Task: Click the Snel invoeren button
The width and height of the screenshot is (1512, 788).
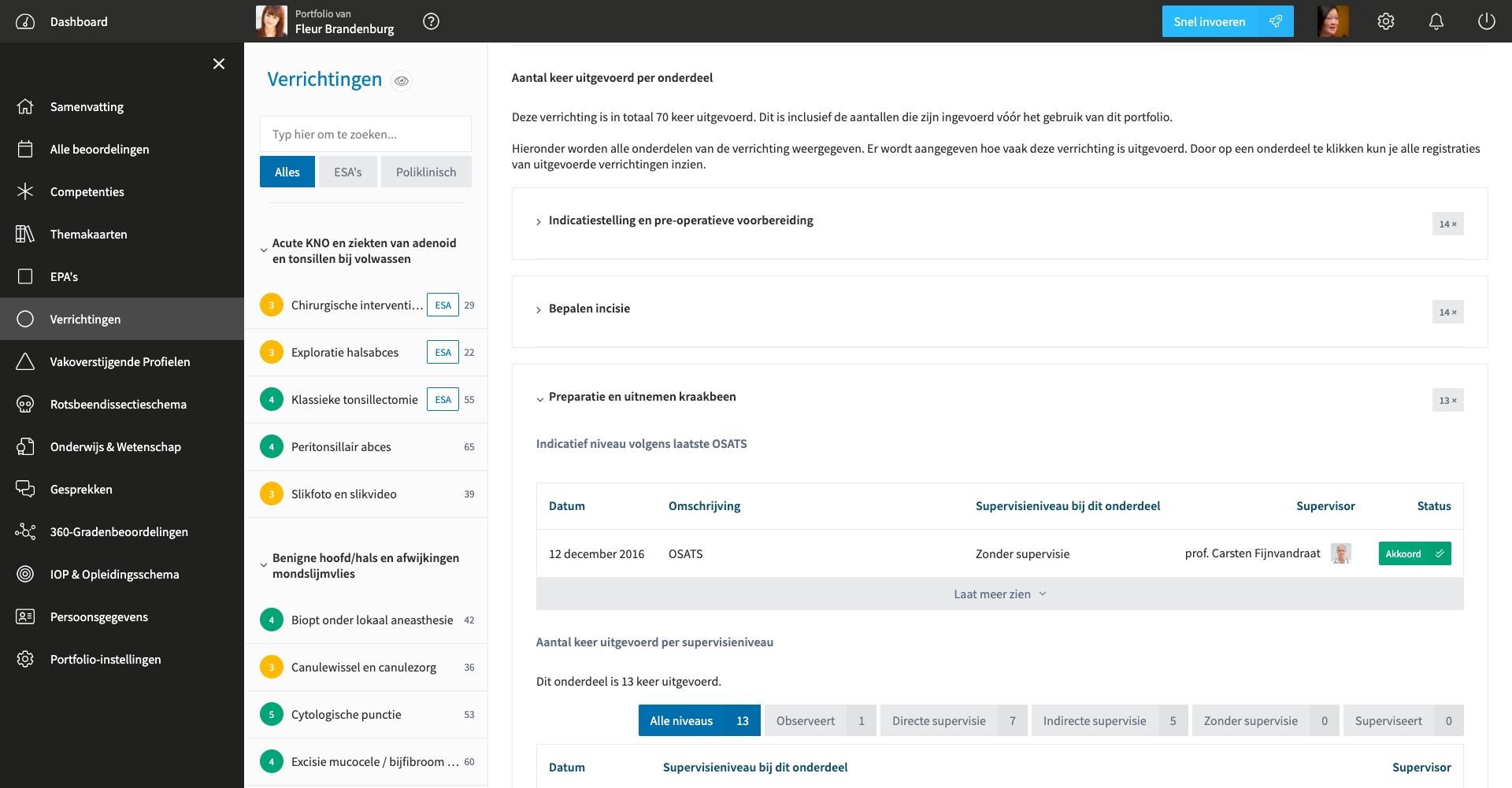Action: (1228, 21)
